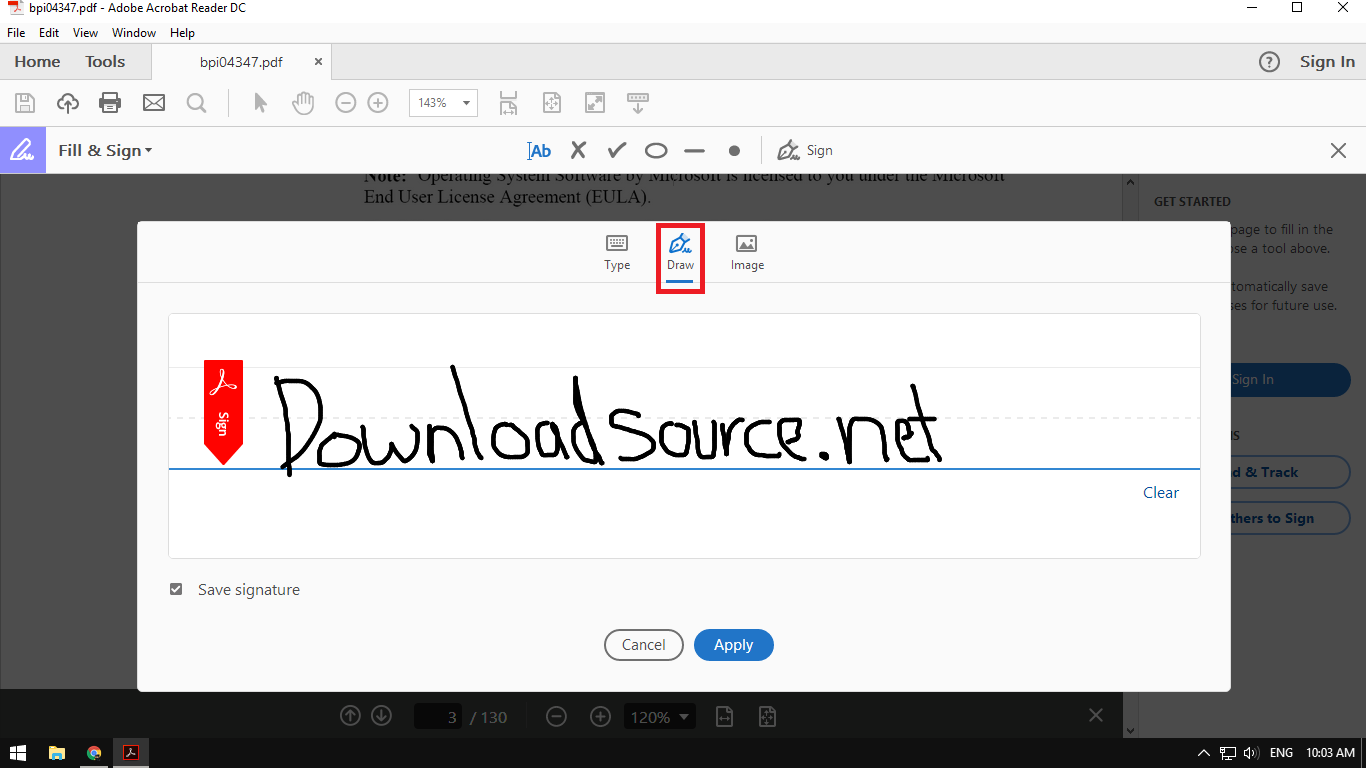Click the fit width scrolling icon
This screenshot has width=1366, height=768.
[508, 102]
